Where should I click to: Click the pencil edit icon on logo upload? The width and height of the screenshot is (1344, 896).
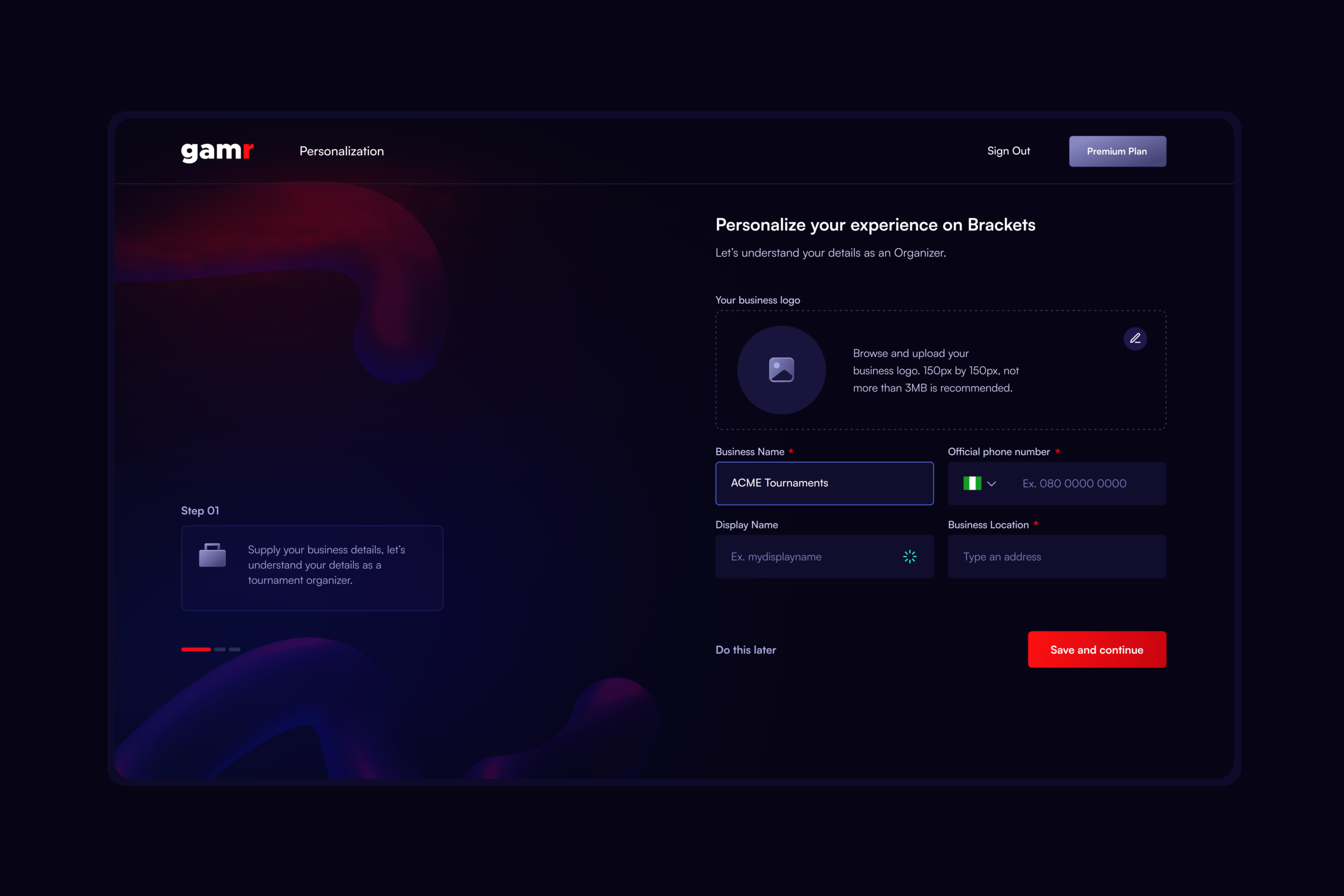coord(1135,339)
